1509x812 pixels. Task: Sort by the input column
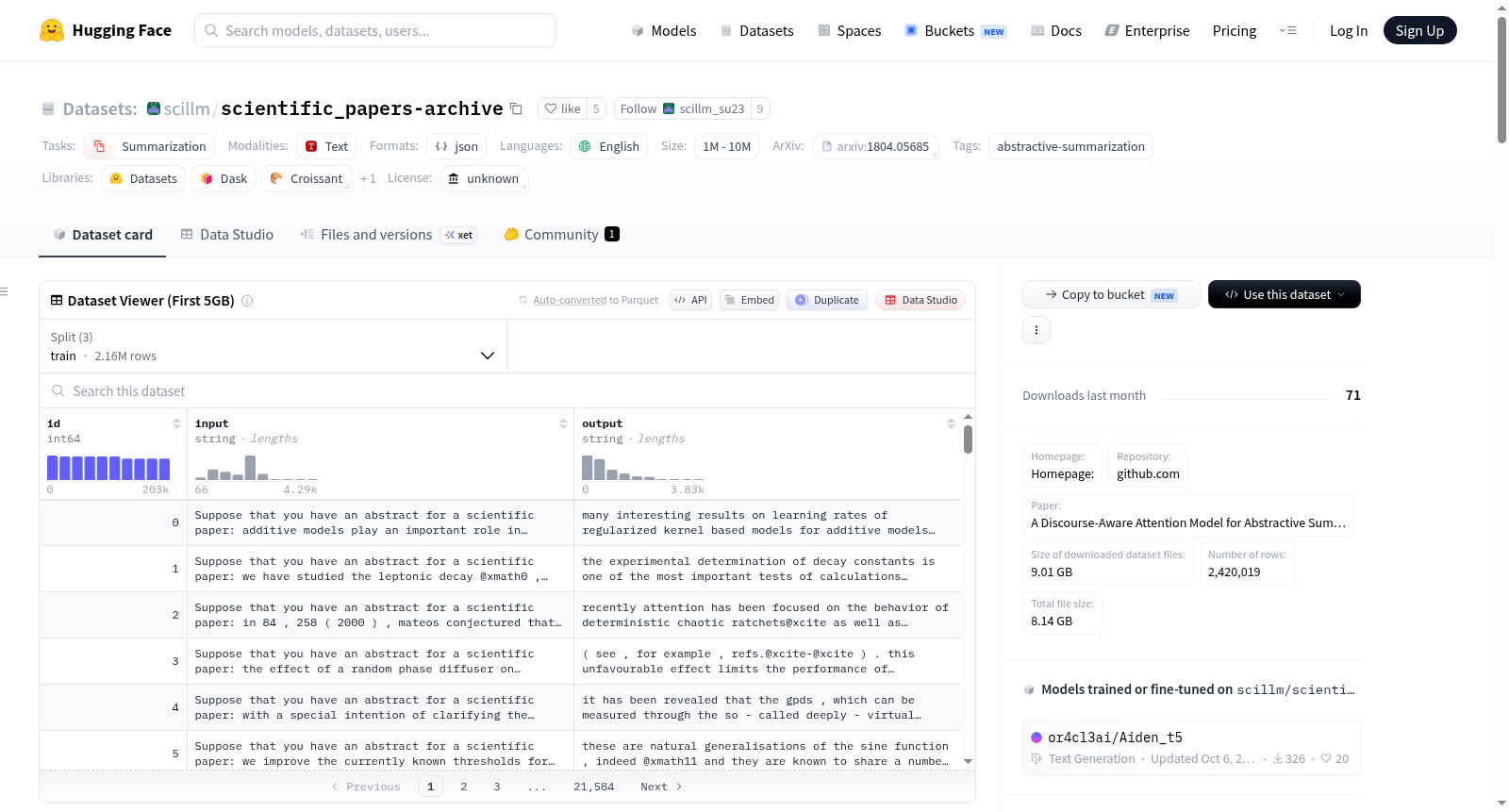(563, 423)
